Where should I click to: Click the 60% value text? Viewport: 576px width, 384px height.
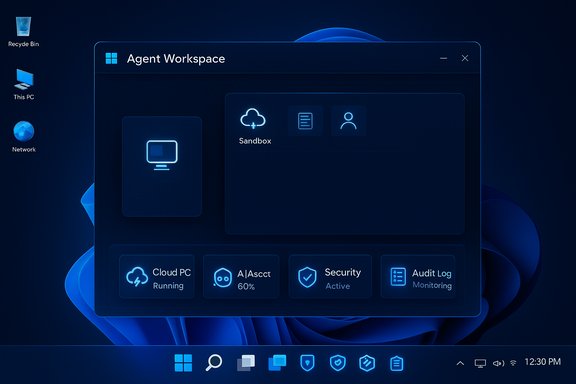pyautogui.click(x=246, y=286)
